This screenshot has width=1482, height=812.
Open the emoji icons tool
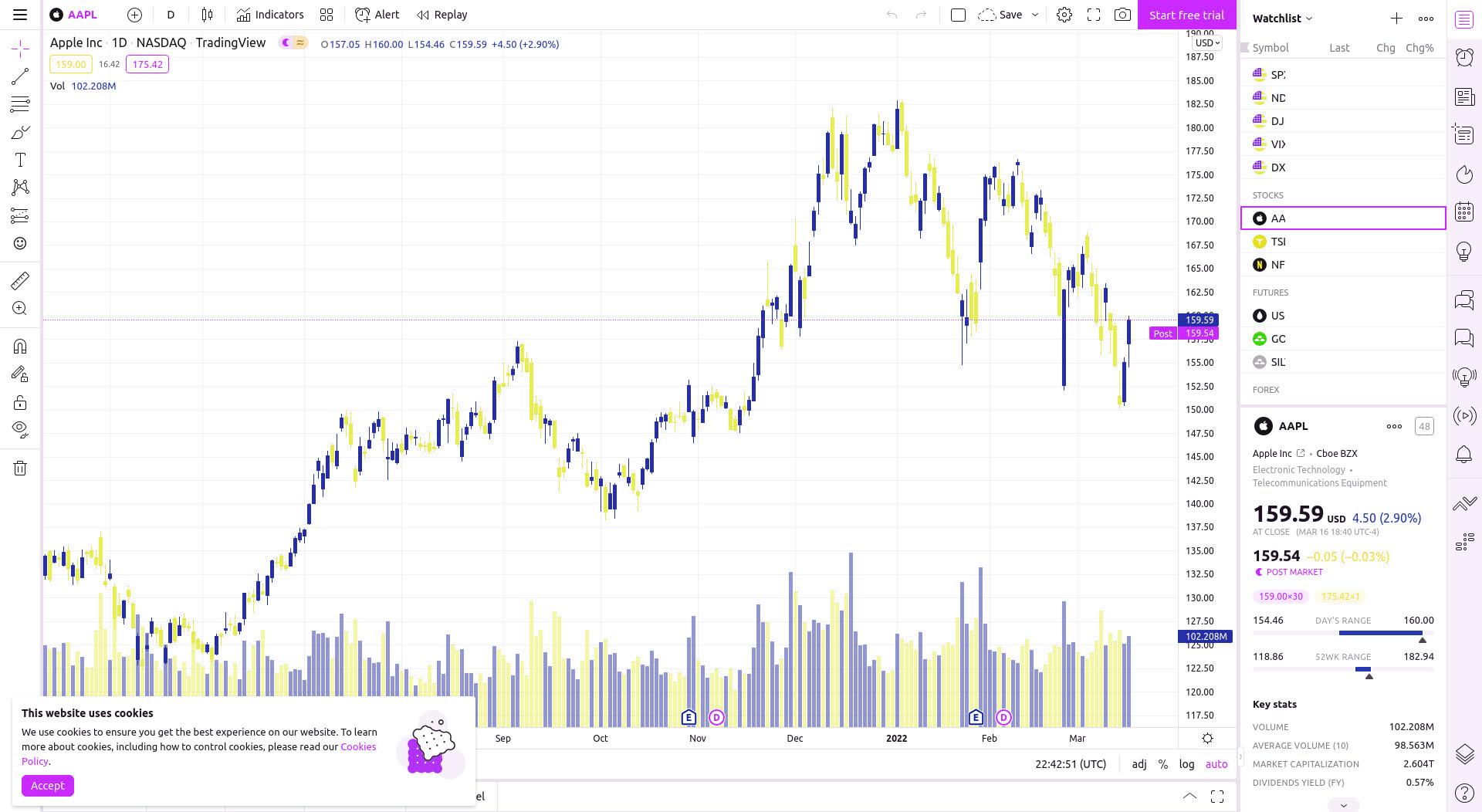[20, 244]
